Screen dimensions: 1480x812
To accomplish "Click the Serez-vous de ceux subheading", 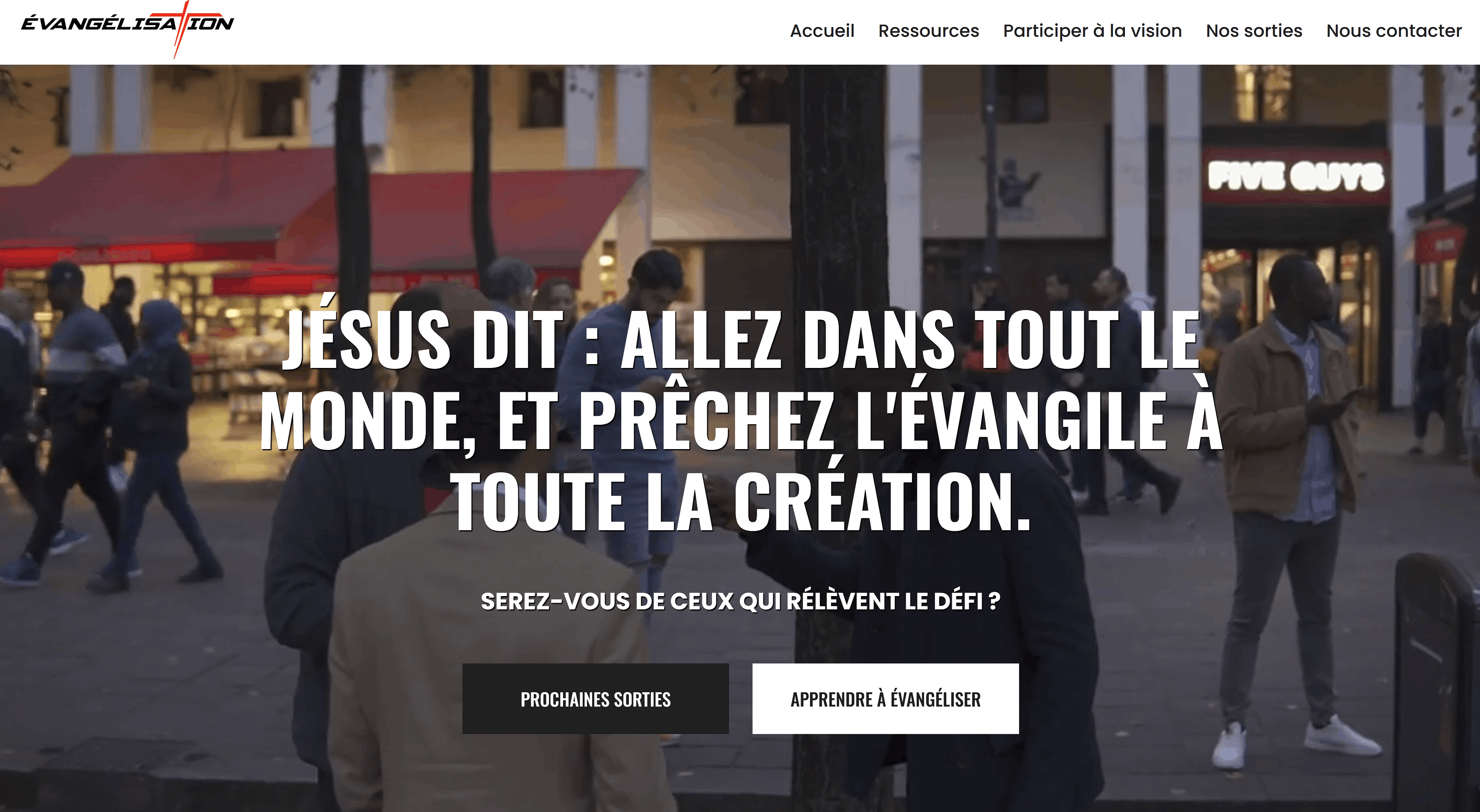I will (x=740, y=601).
